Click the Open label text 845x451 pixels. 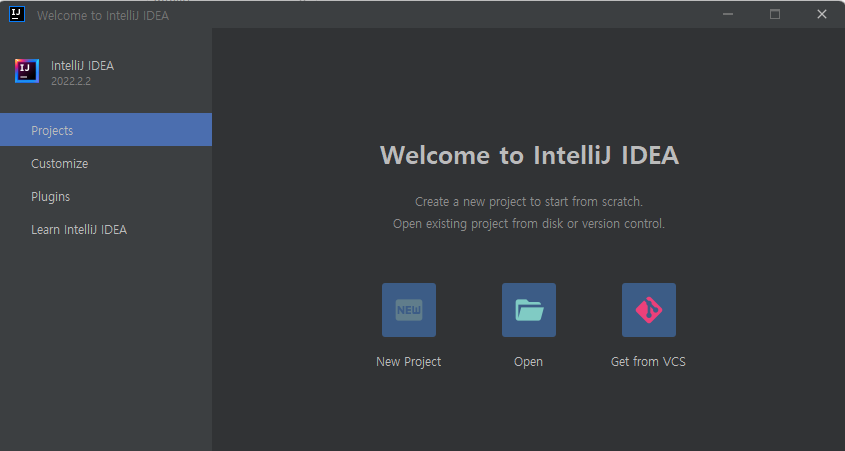528,362
